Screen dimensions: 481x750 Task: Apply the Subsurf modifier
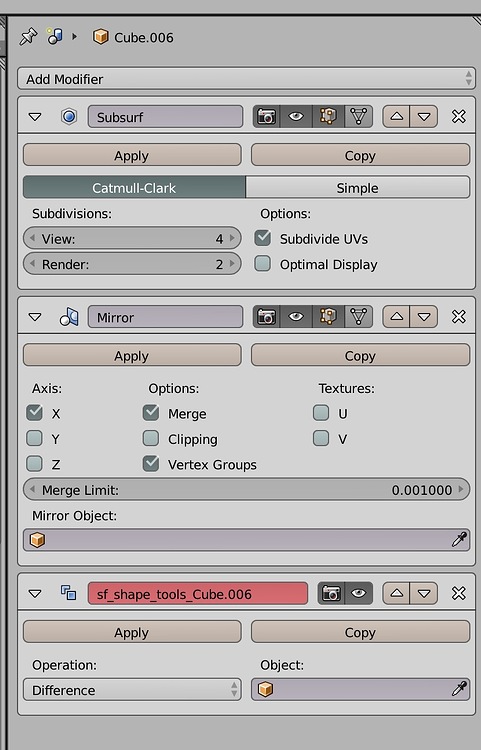tap(132, 155)
